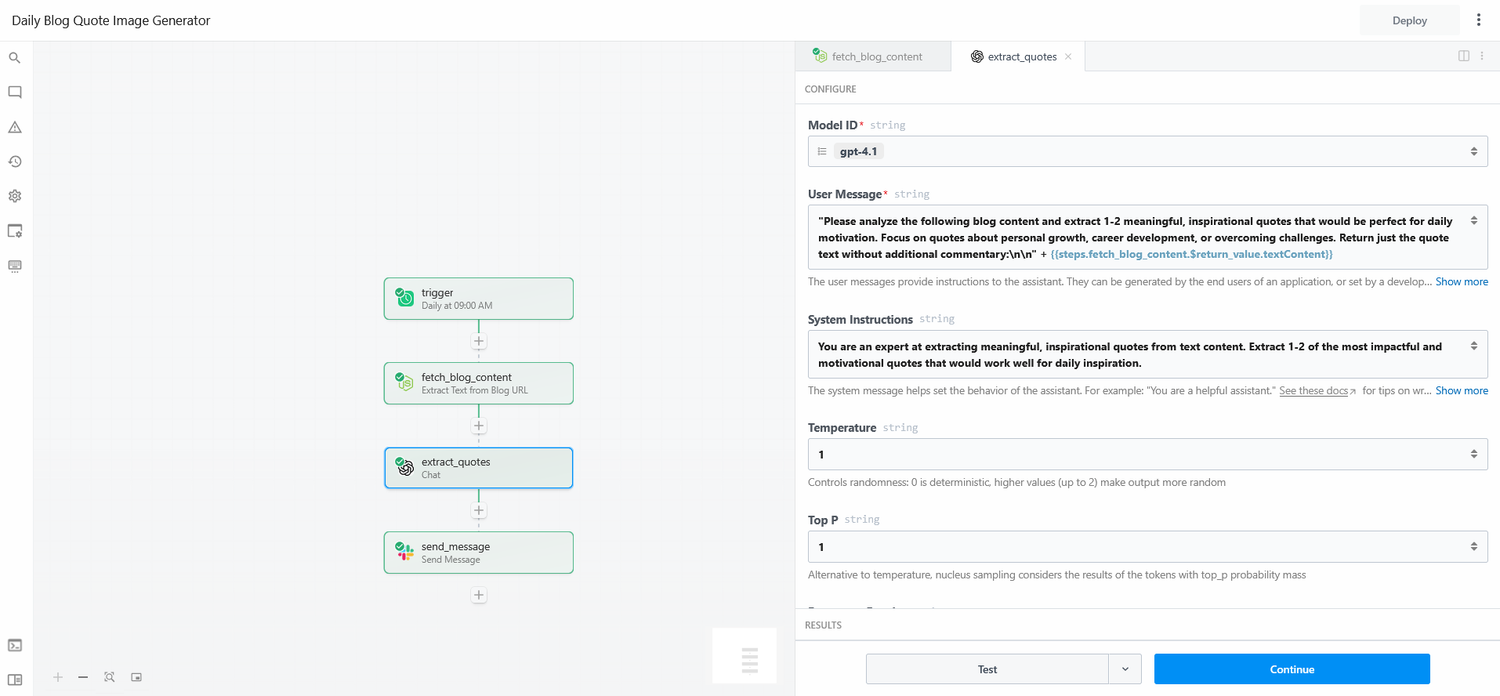Click the Deploy button
The width and height of the screenshot is (1500, 696).
point(1409,20)
